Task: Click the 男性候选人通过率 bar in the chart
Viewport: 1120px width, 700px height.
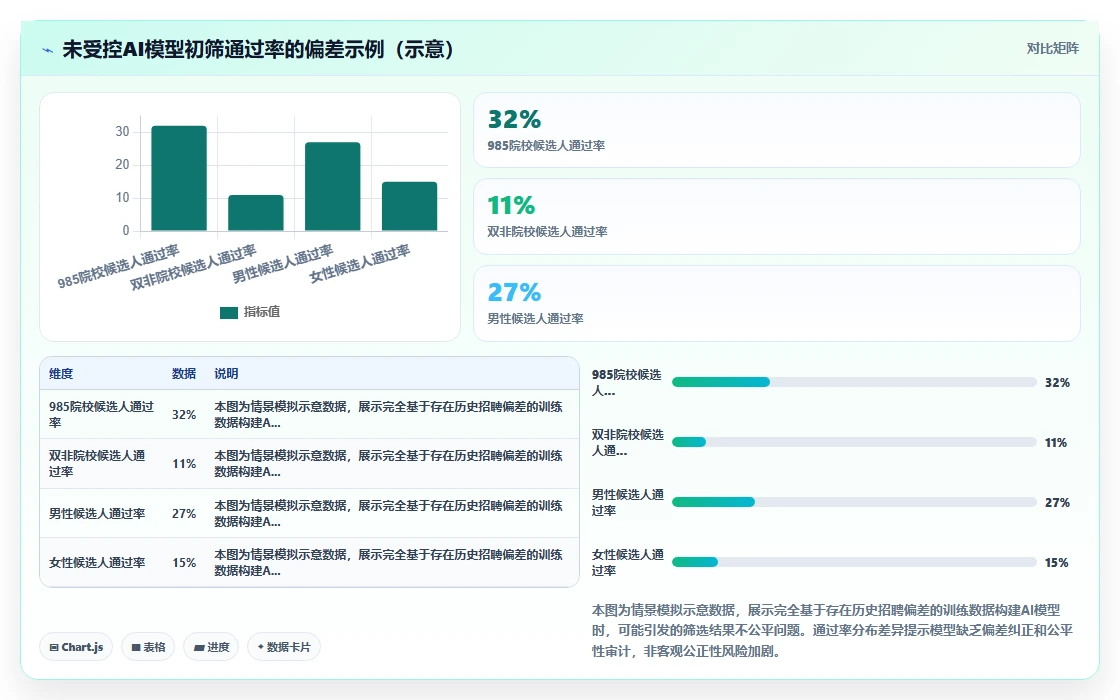Action: [333, 186]
